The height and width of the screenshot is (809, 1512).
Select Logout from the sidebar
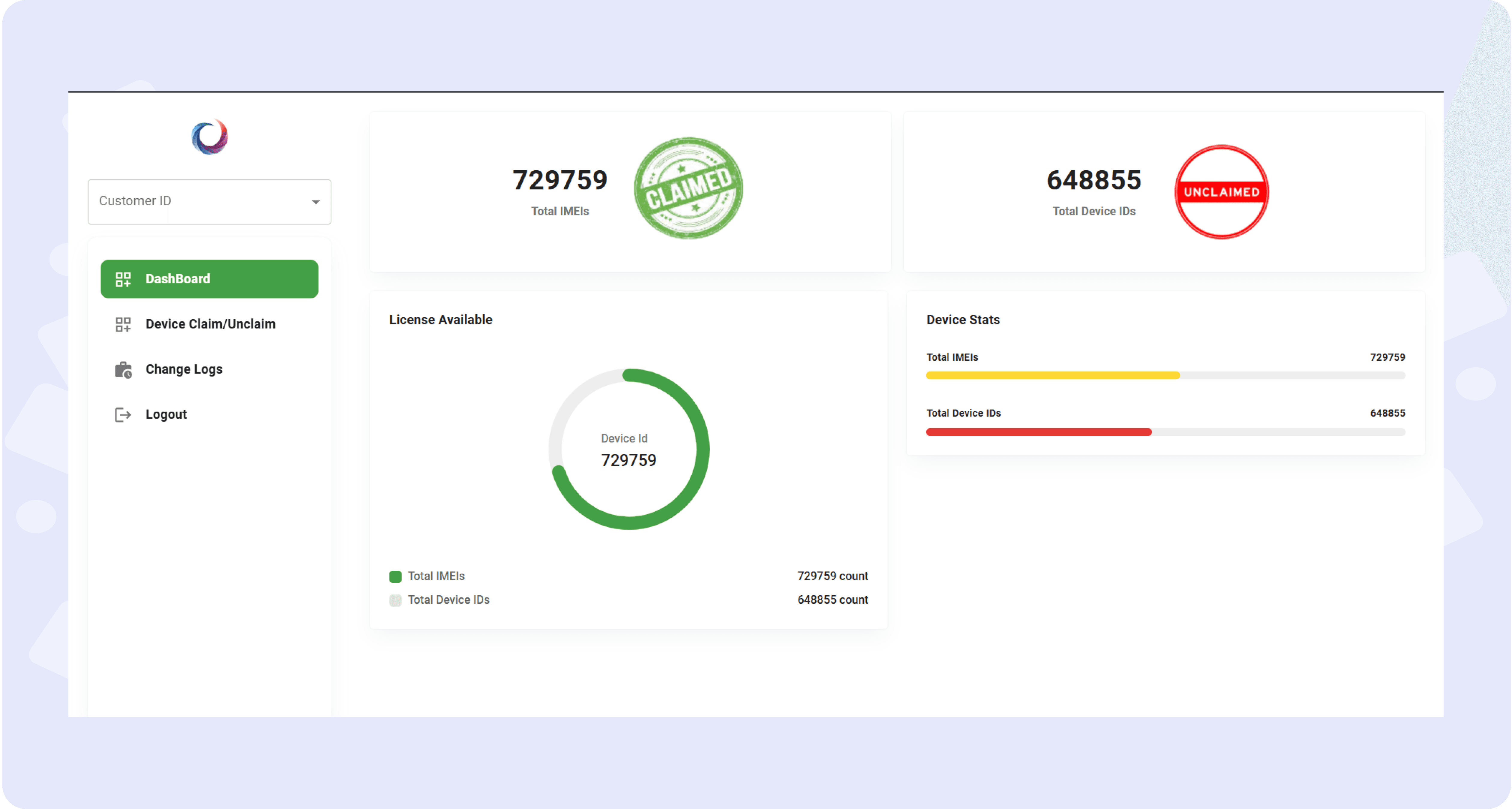click(209, 414)
